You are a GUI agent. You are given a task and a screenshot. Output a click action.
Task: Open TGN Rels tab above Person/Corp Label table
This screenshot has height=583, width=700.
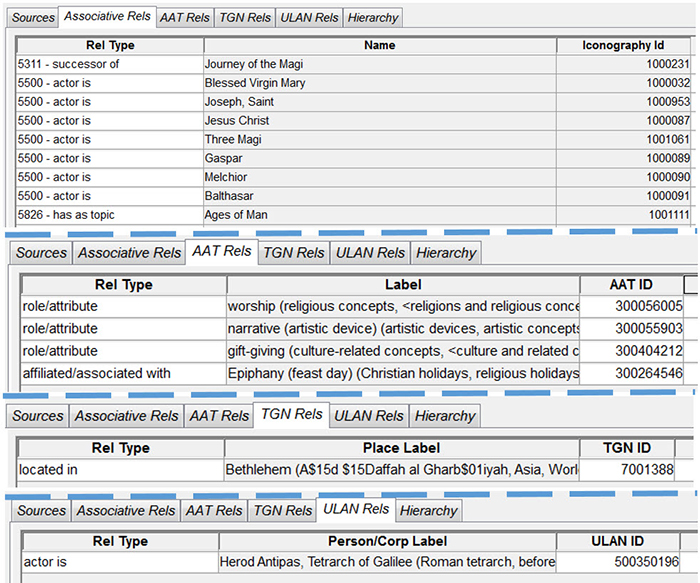[283, 510]
